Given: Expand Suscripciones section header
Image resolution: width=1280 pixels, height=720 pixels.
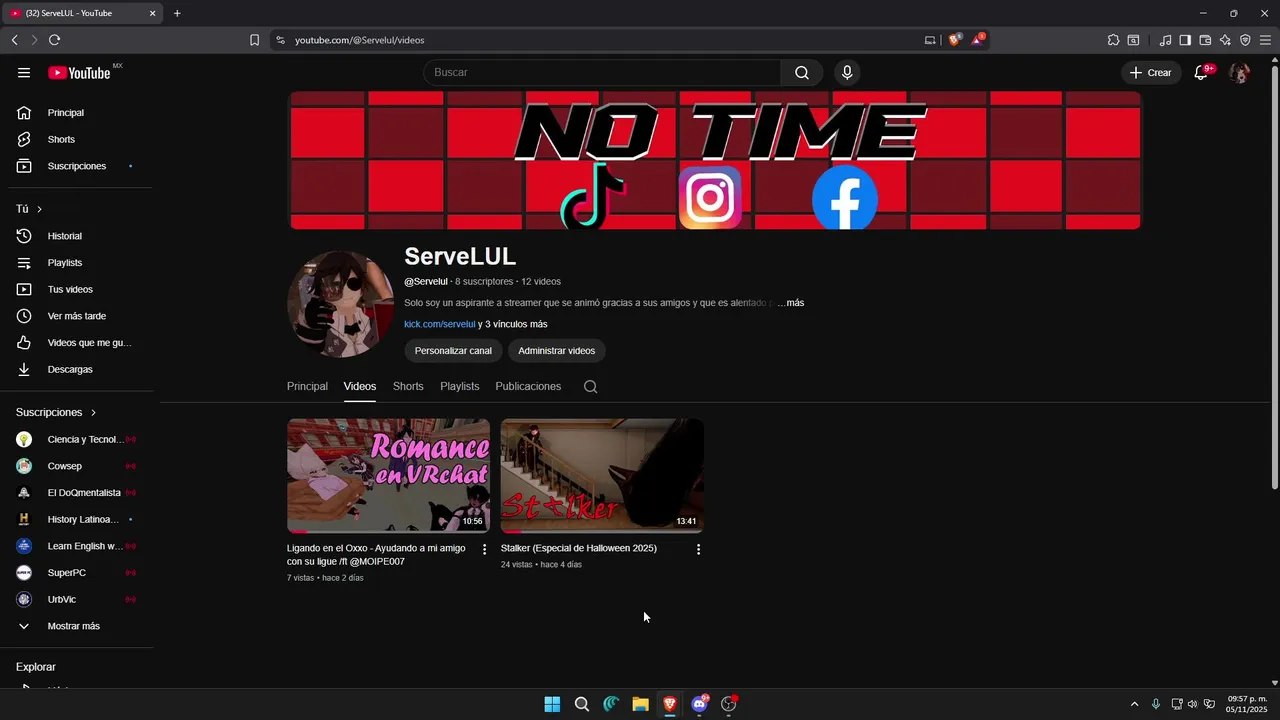Looking at the screenshot, I should (x=56, y=412).
